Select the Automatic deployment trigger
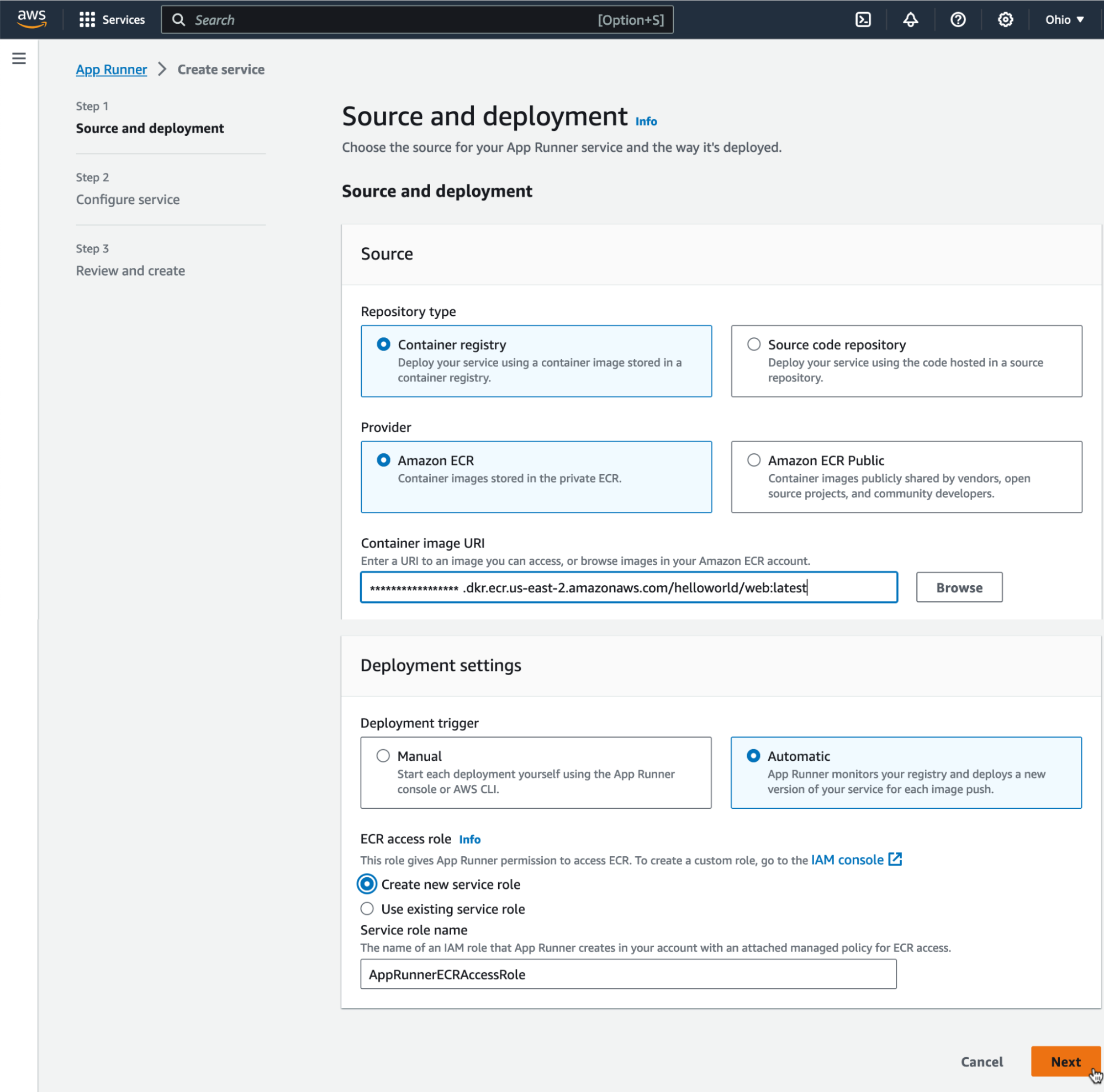Viewport: 1104px width, 1092px height. pos(906,772)
